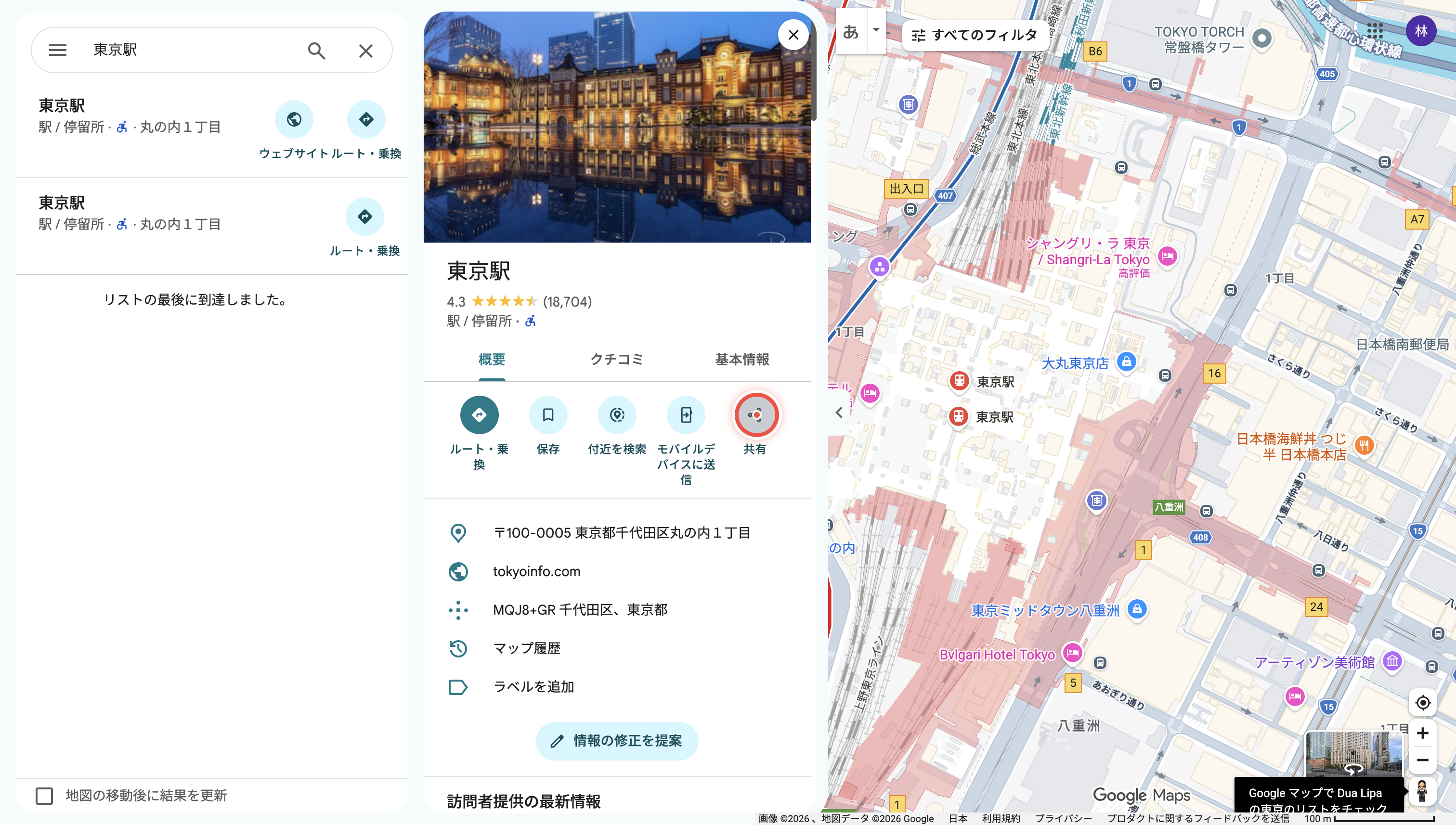Open the 林 account avatar

(x=1421, y=31)
